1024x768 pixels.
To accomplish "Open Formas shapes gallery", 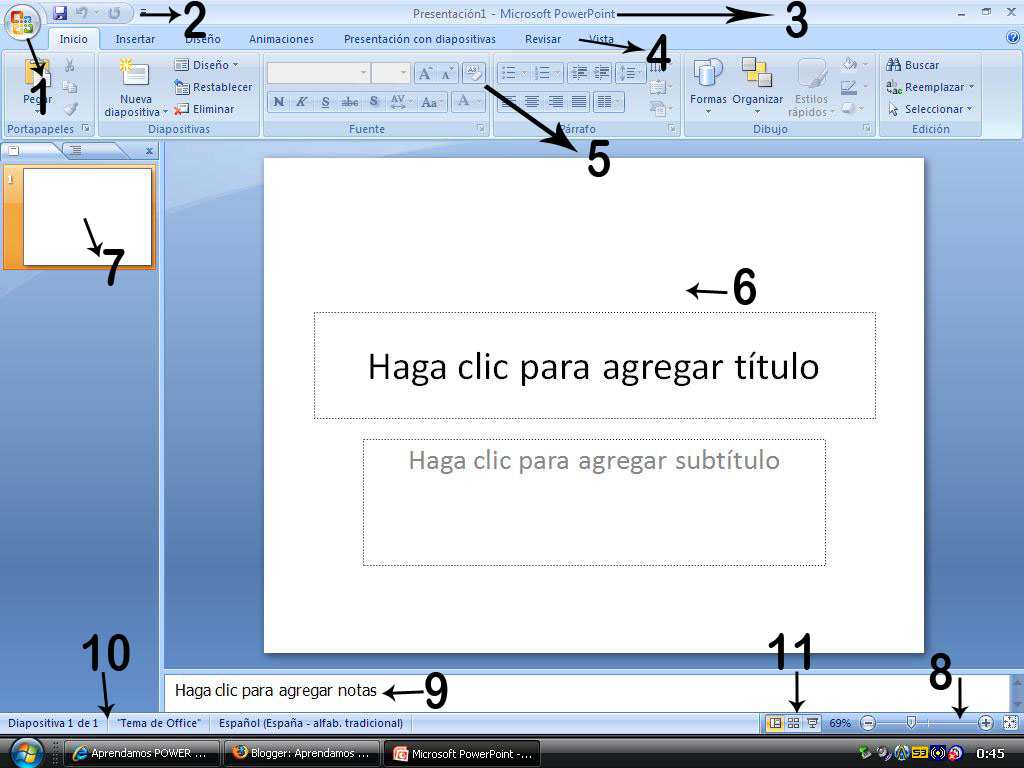I will point(708,85).
